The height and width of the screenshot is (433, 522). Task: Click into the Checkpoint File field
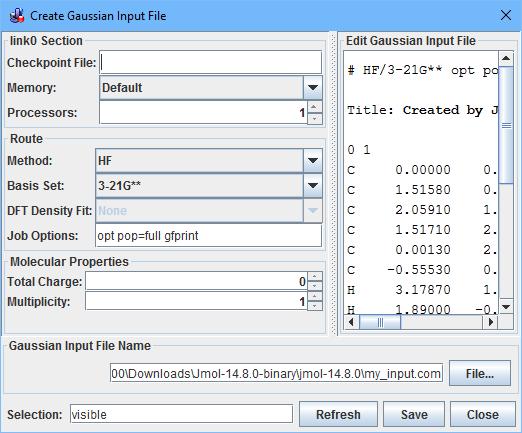[x=211, y=62]
